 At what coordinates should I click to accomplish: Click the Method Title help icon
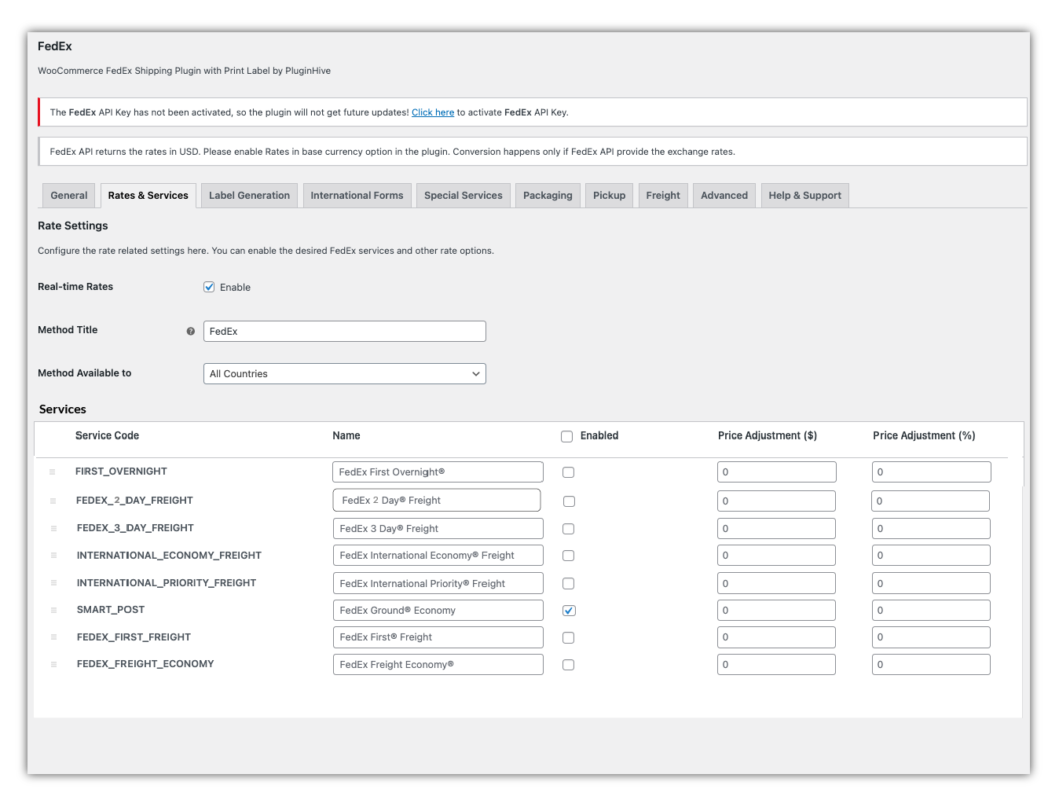(x=190, y=331)
